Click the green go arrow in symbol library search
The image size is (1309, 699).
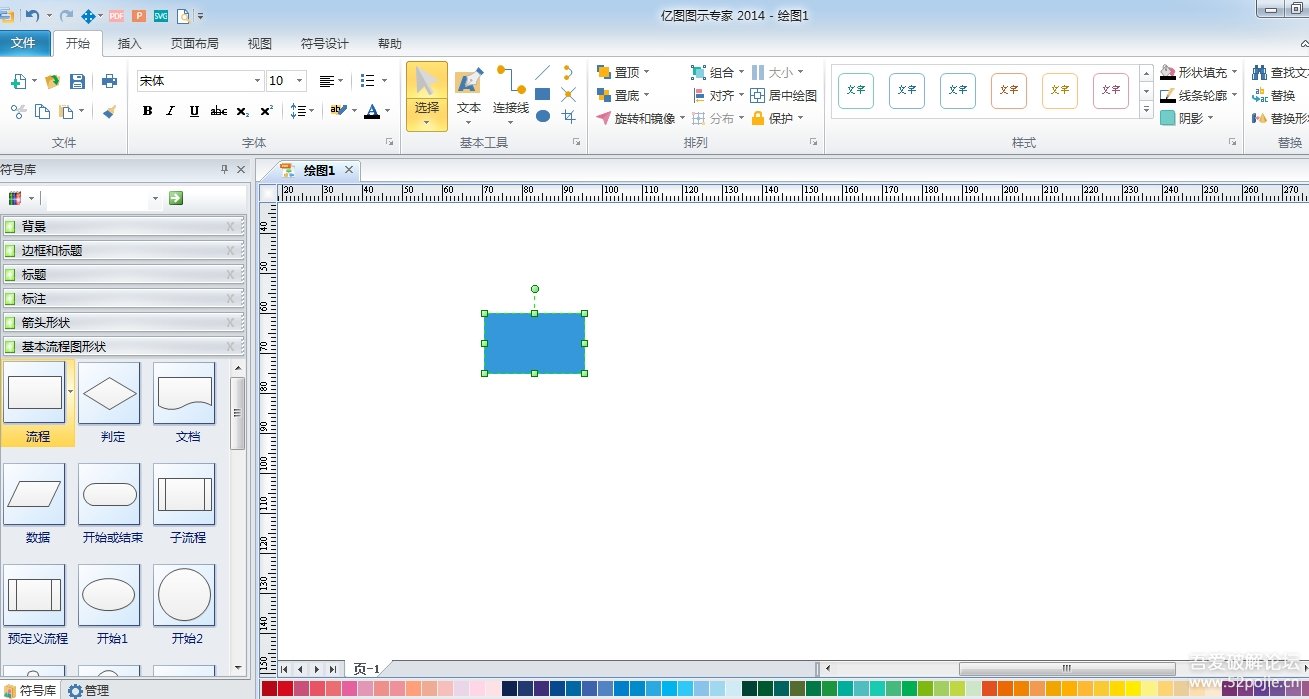[x=176, y=198]
